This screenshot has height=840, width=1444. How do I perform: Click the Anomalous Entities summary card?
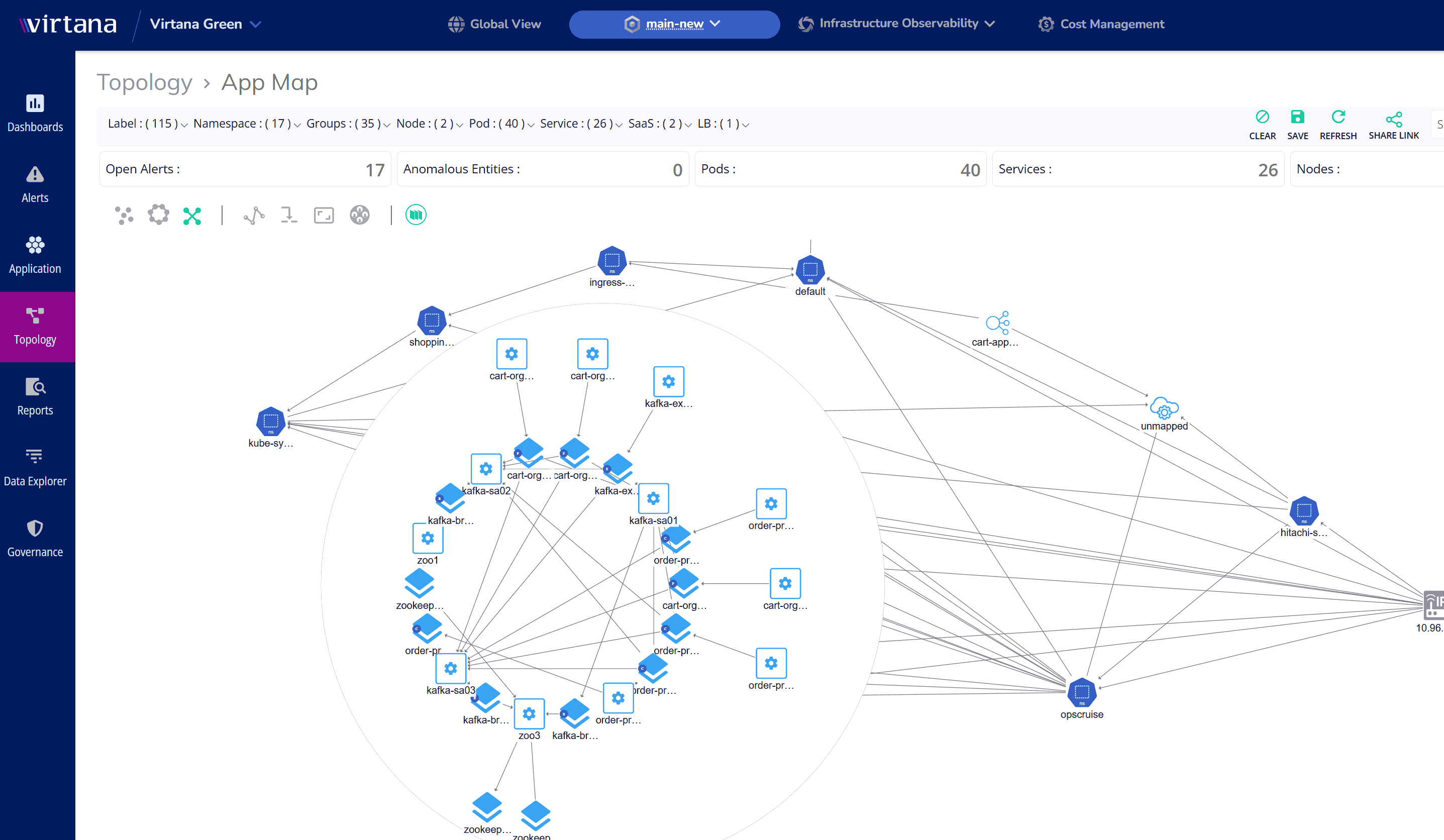coord(543,169)
